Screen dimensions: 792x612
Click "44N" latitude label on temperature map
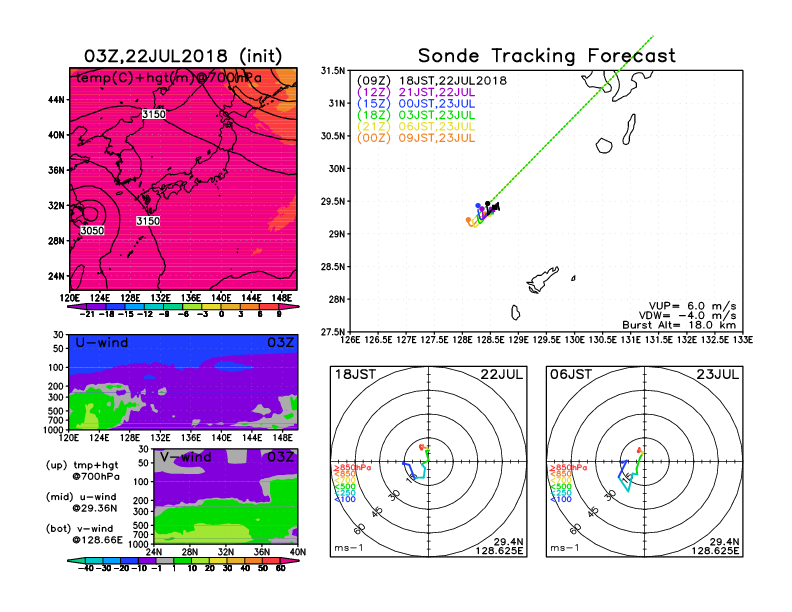[x=57, y=100]
